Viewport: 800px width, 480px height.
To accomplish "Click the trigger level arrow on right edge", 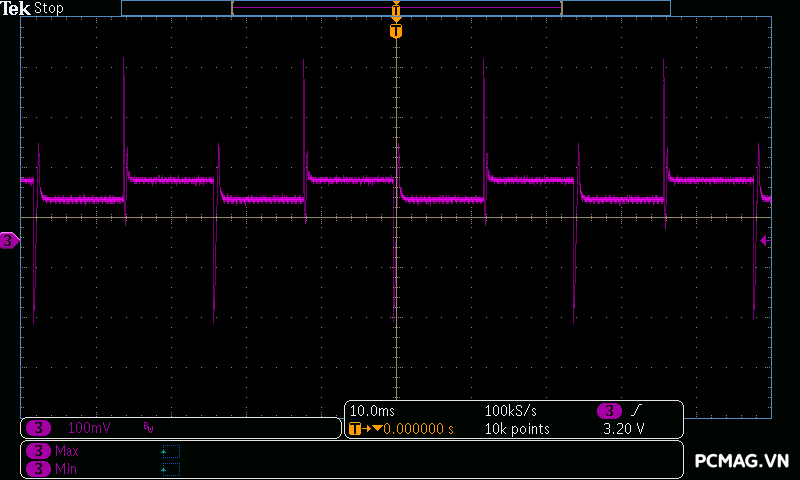I will click(765, 240).
